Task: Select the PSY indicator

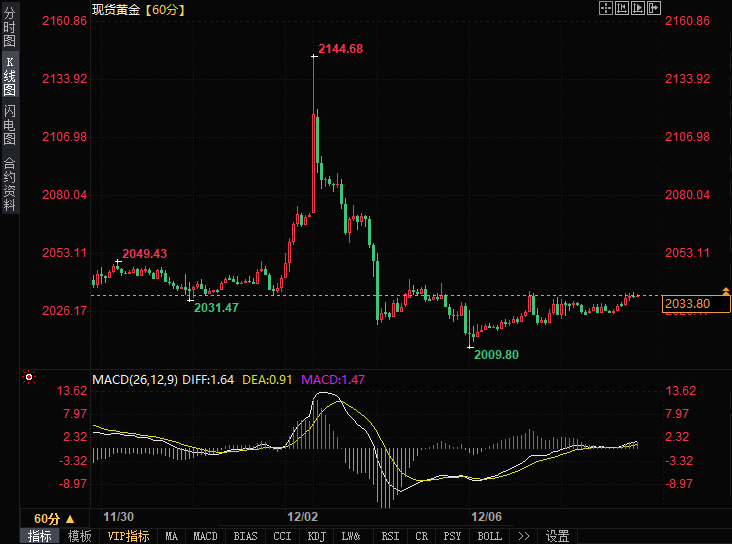Action: [x=452, y=536]
